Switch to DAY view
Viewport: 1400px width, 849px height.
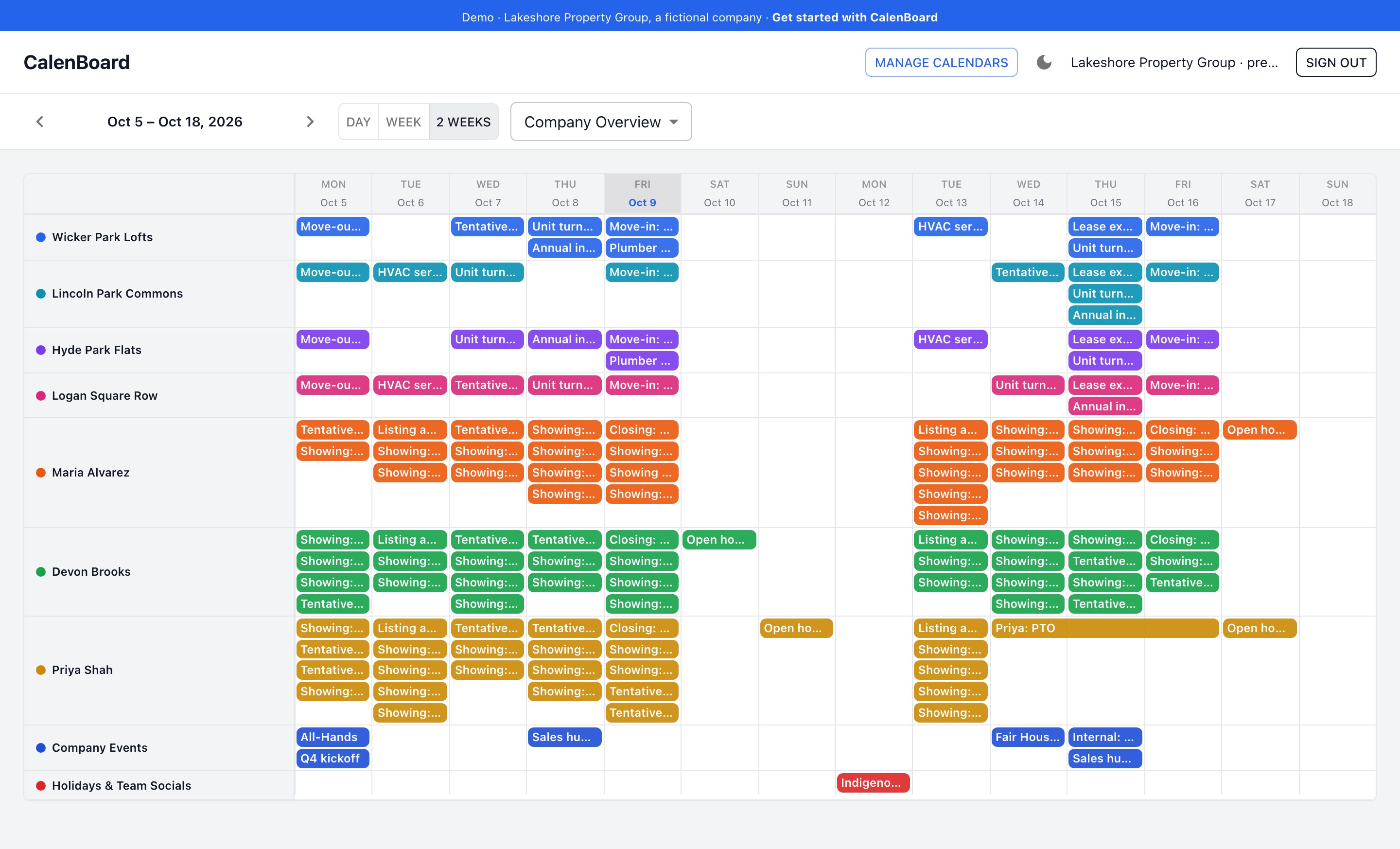tap(359, 122)
